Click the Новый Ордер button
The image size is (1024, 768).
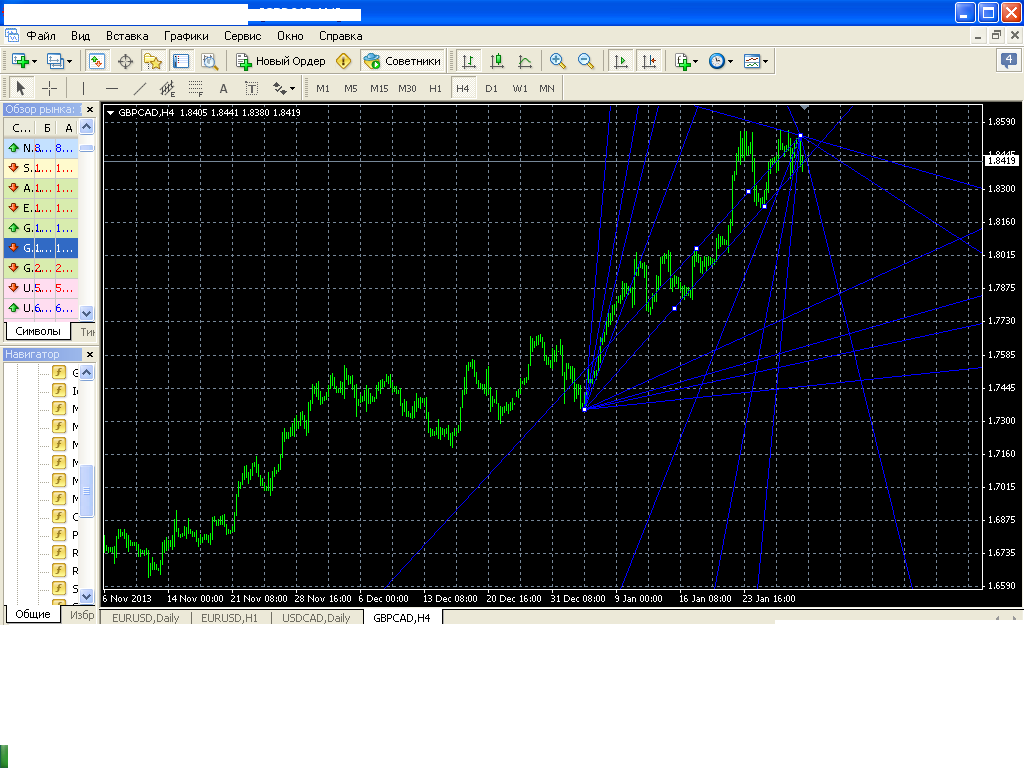coord(281,61)
